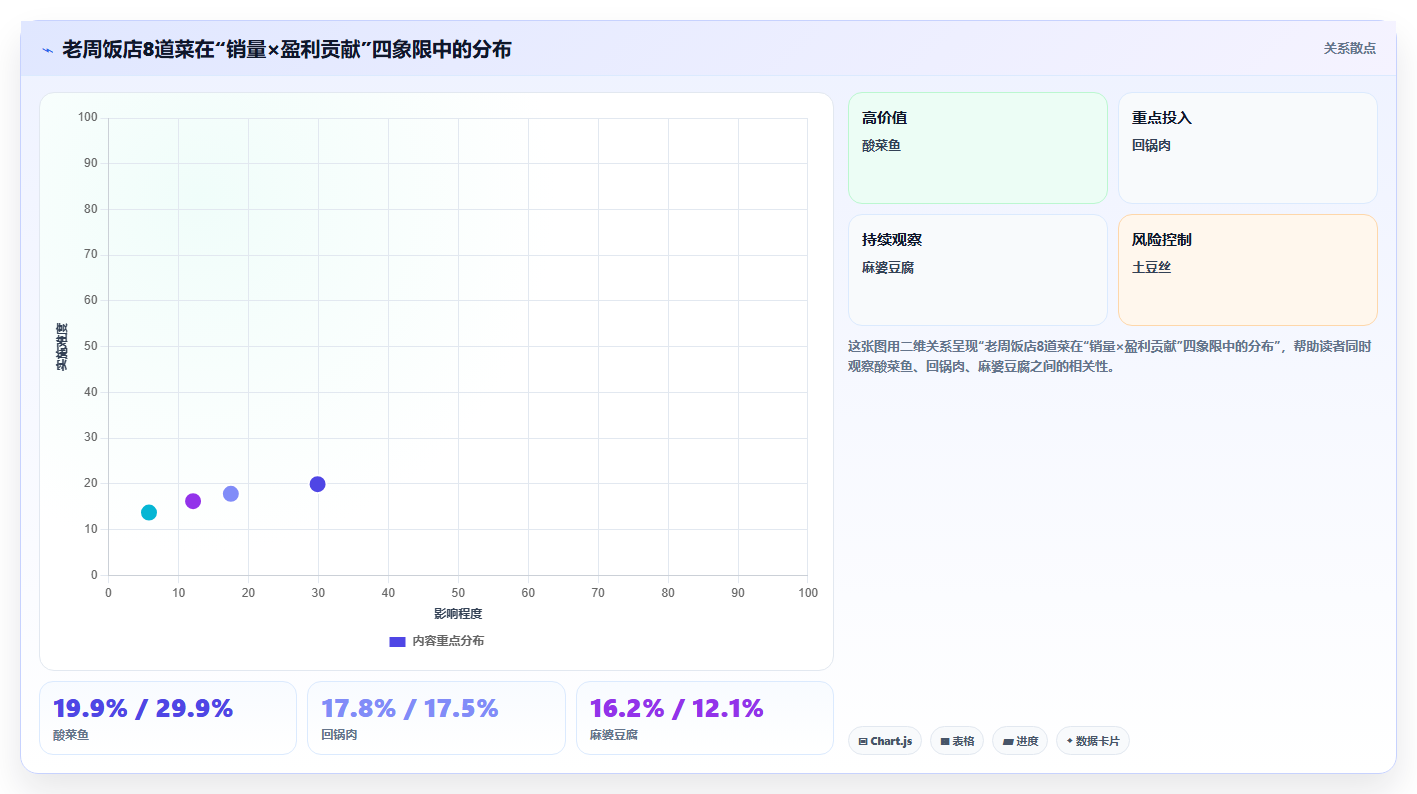Click the 内容重点分布 legend label
Screen dimensions: 1417x794
[448, 641]
